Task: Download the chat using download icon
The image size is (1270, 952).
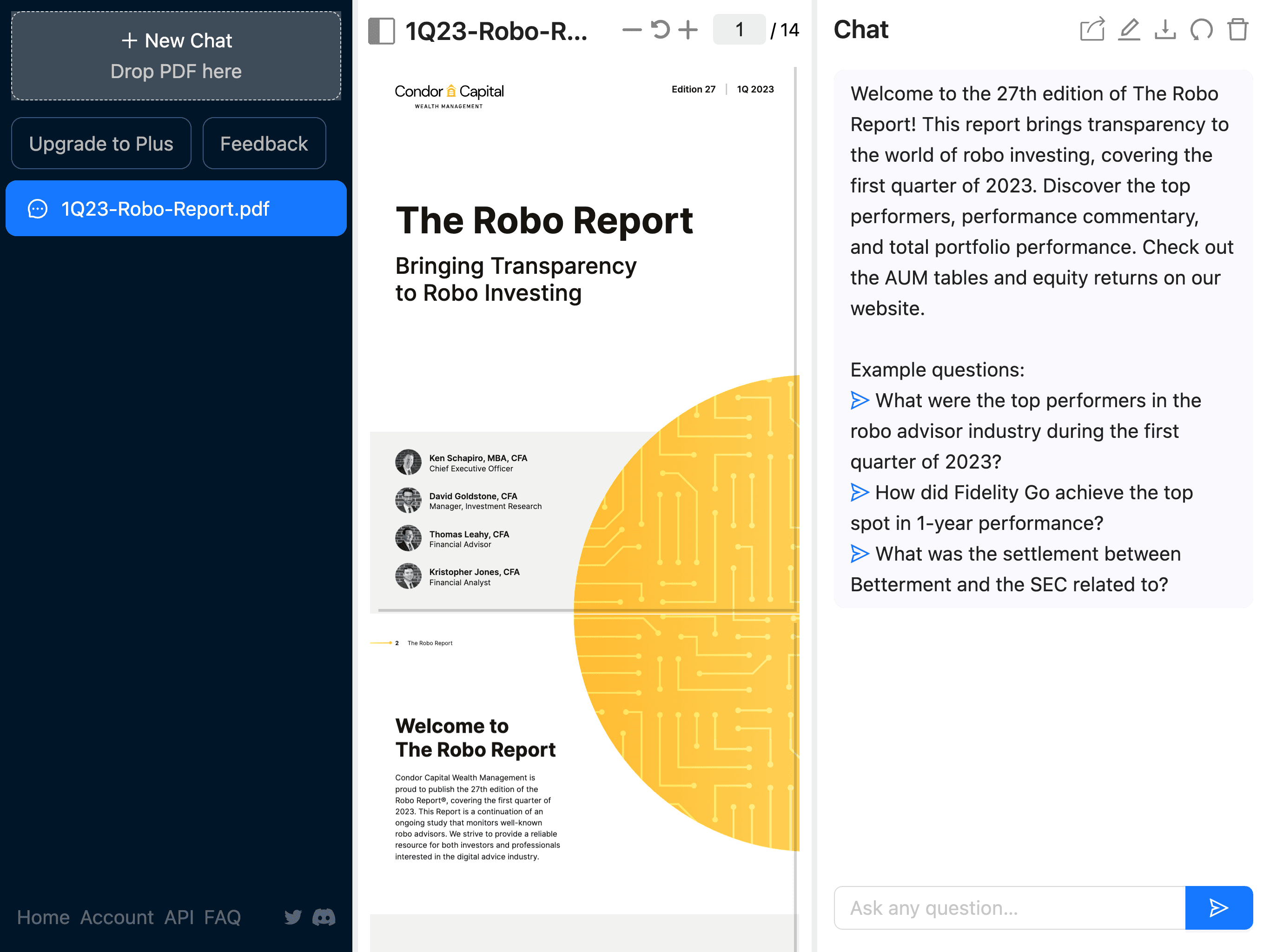Action: (x=1165, y=30)
